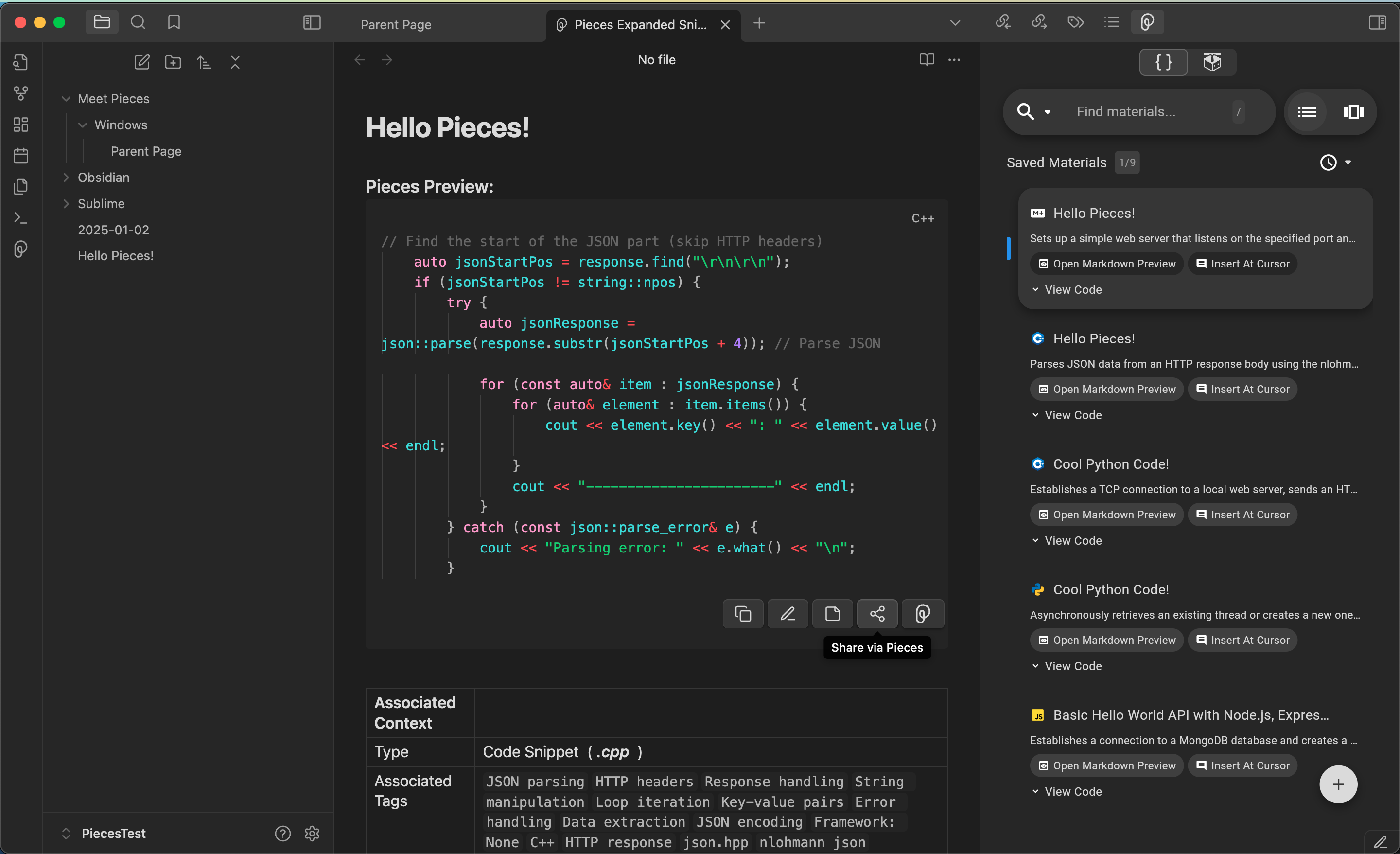Open the search mode dropdown arrow
Viewport: 1400px width, 854px height.
(x=1047, y=112)
